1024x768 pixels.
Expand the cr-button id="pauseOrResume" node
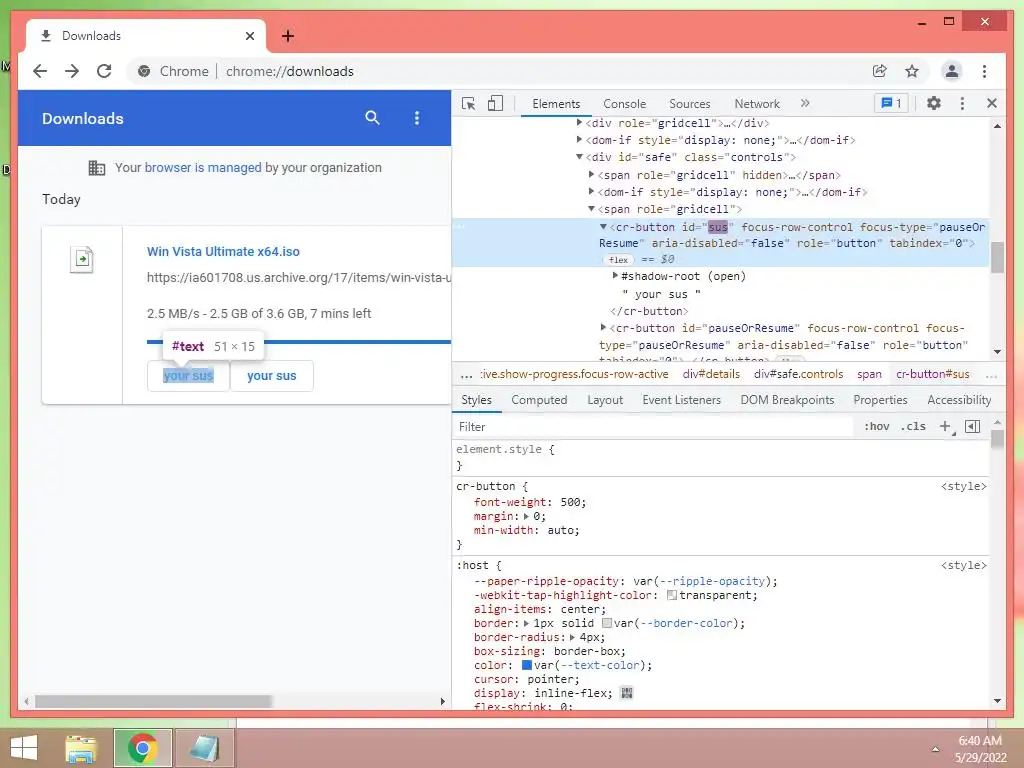click(603, 327)
